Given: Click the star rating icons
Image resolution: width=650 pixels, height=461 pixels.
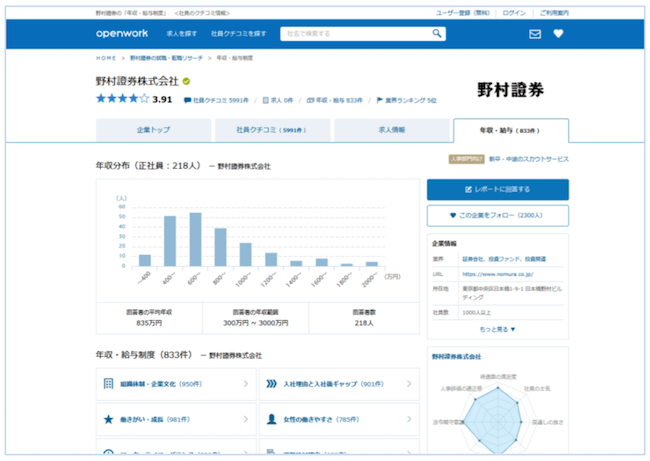Looking at the screenshot, I should 122,99.
